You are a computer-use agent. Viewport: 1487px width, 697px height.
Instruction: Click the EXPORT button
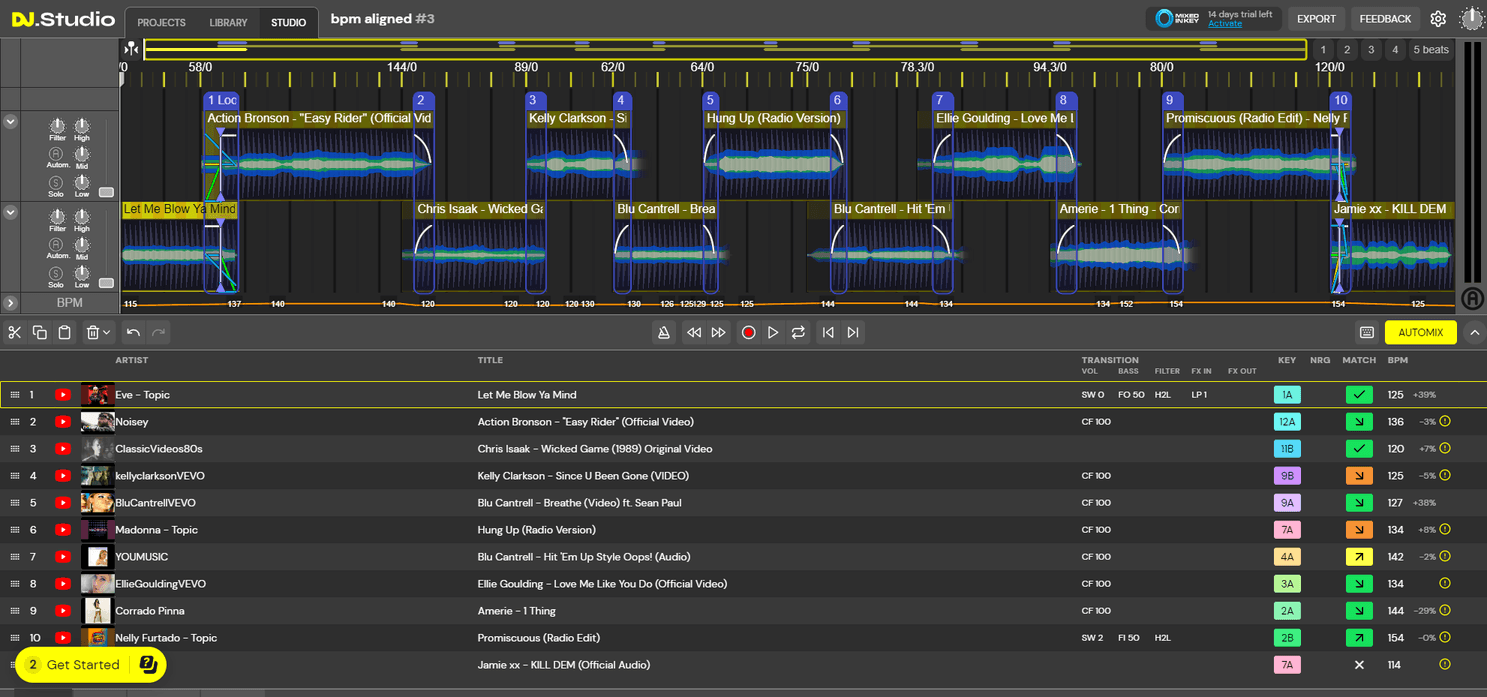coord(1316,19)
